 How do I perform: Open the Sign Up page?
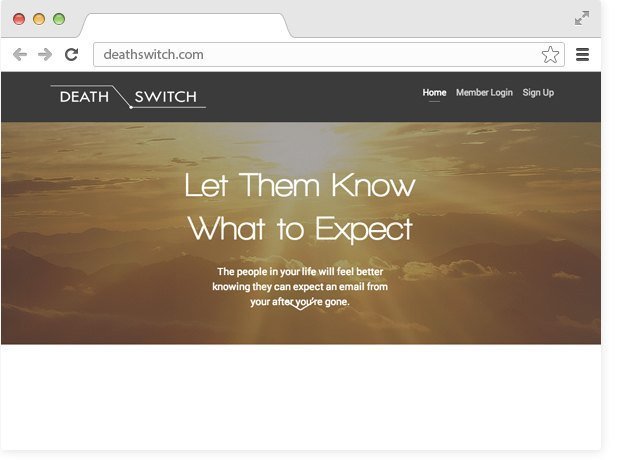point(538,93)
